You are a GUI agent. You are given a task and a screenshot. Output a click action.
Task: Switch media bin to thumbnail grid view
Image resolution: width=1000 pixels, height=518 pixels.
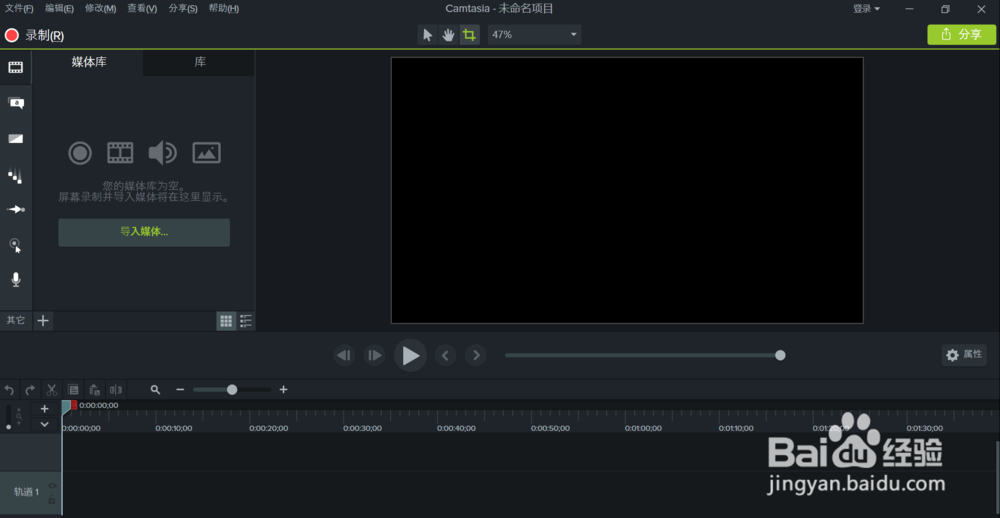pos(226,321)
